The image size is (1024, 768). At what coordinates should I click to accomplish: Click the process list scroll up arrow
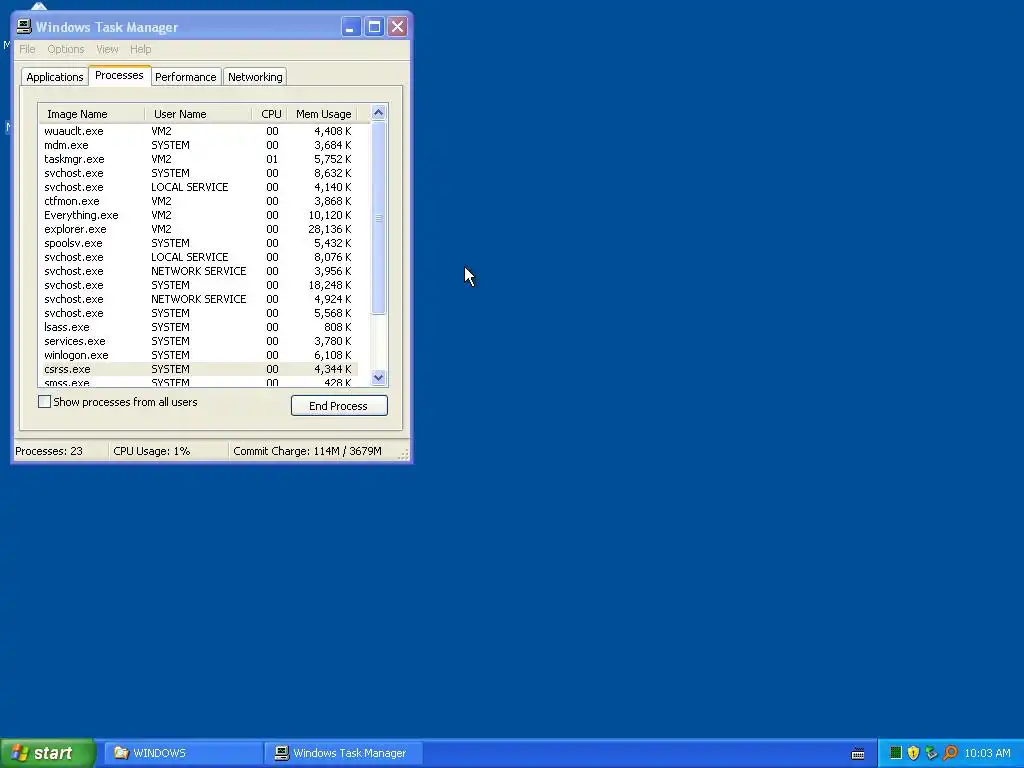[x=378, y=113]
